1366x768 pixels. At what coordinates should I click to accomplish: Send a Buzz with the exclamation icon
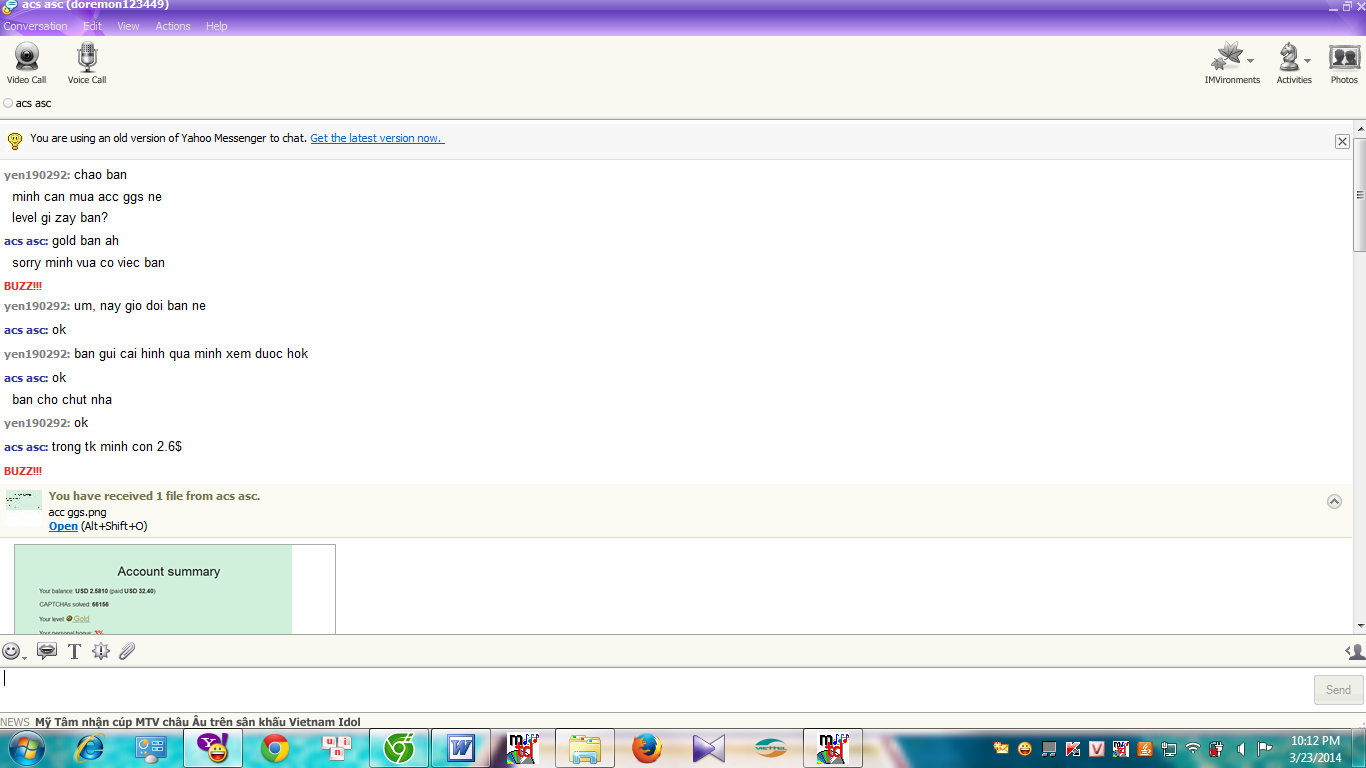(101, 651)
